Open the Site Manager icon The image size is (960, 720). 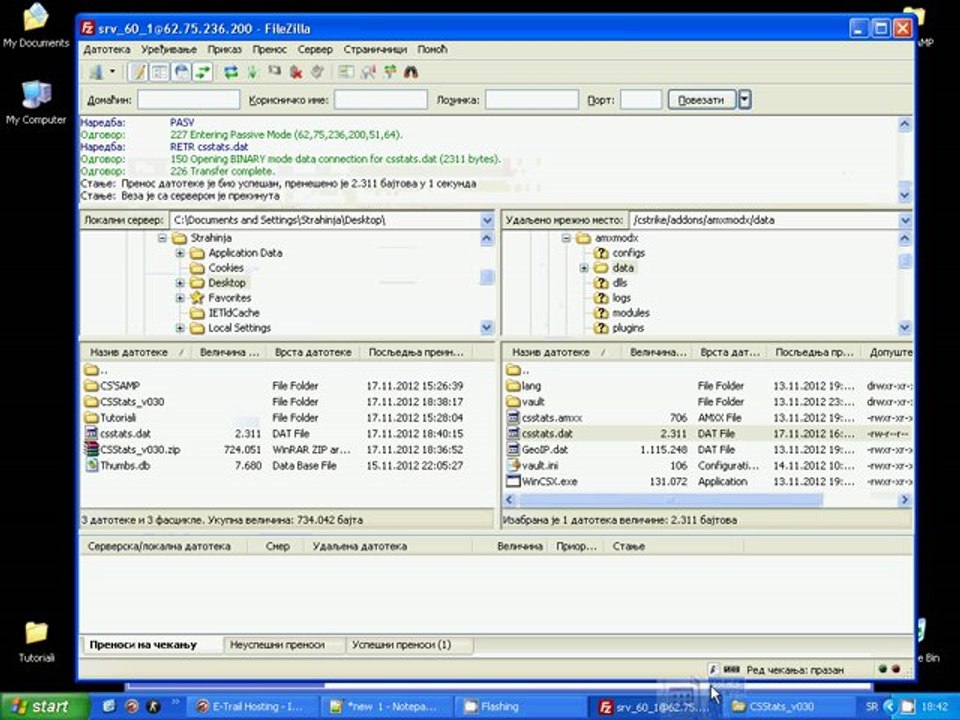click(96, 72)
